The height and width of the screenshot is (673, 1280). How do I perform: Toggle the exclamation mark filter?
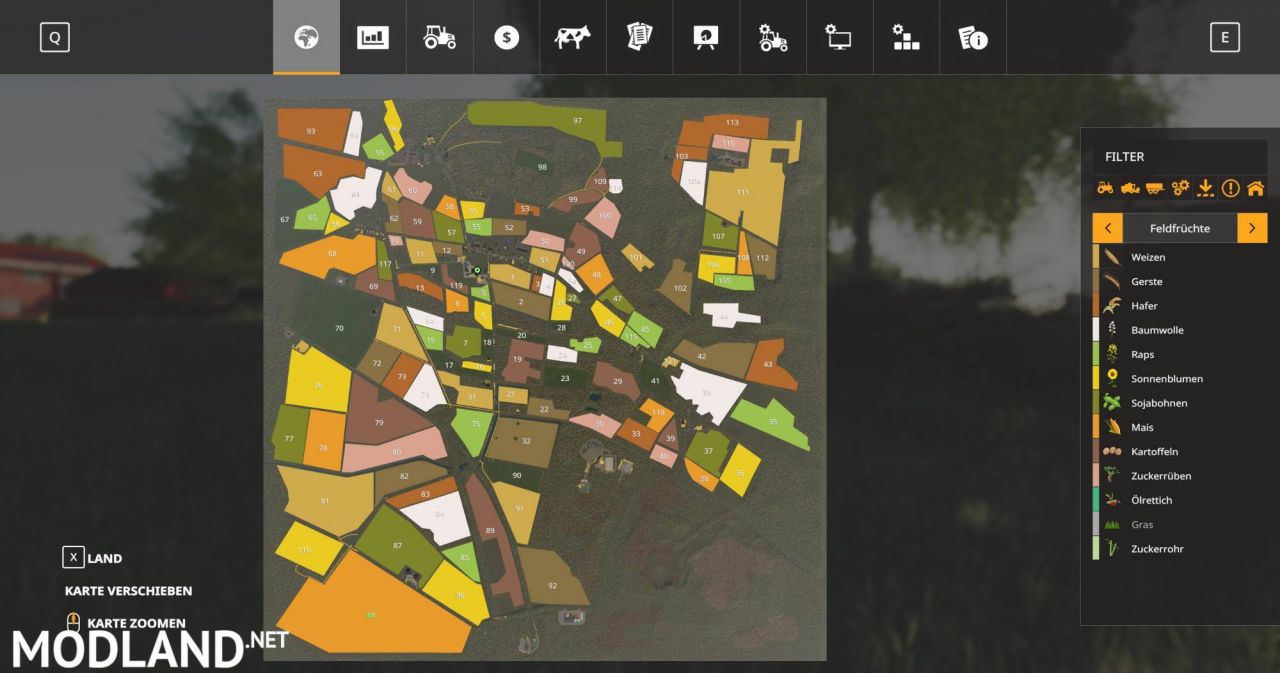(x=1230, y=187)
